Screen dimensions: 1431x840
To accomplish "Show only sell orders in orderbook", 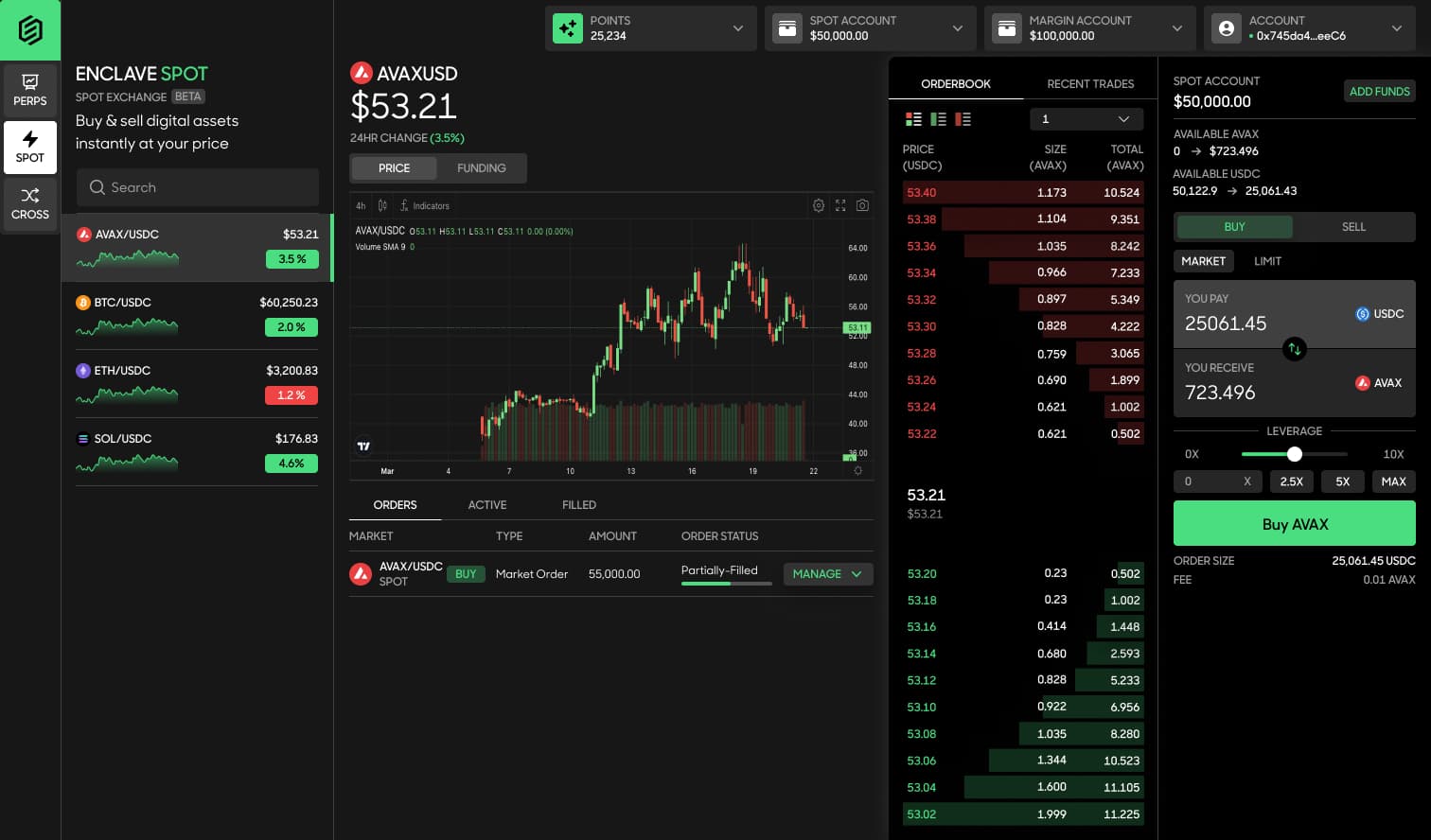I will (963, 119).
